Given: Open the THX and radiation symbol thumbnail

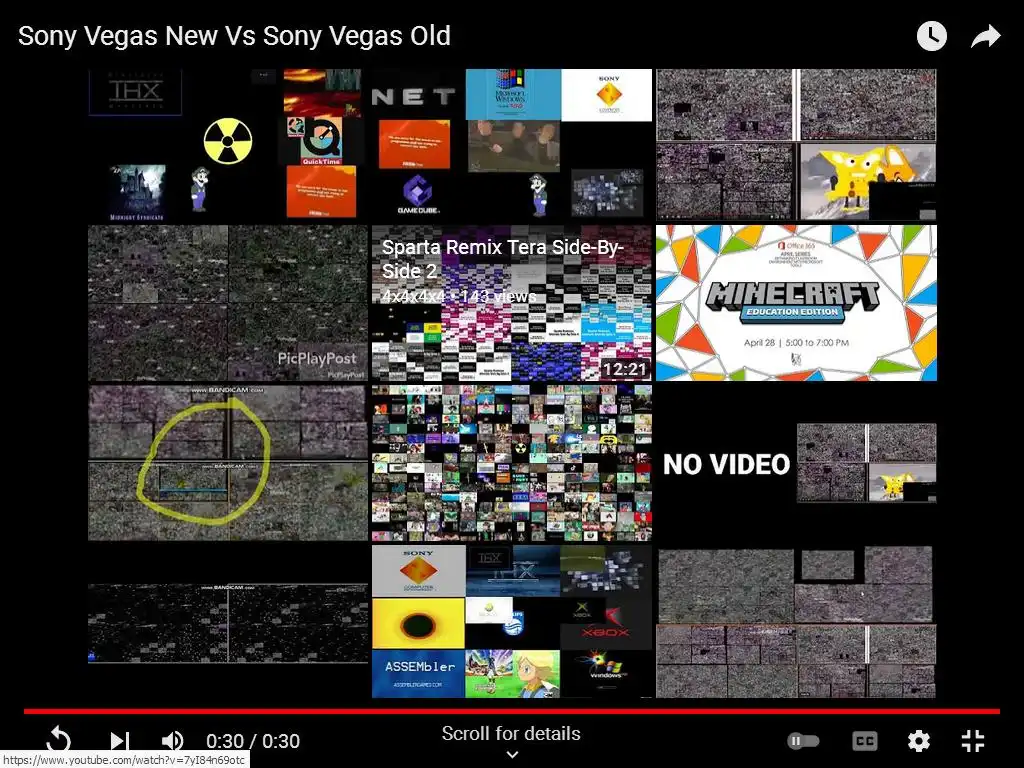Looking at the screenshot, I should (x=228, y=144).
